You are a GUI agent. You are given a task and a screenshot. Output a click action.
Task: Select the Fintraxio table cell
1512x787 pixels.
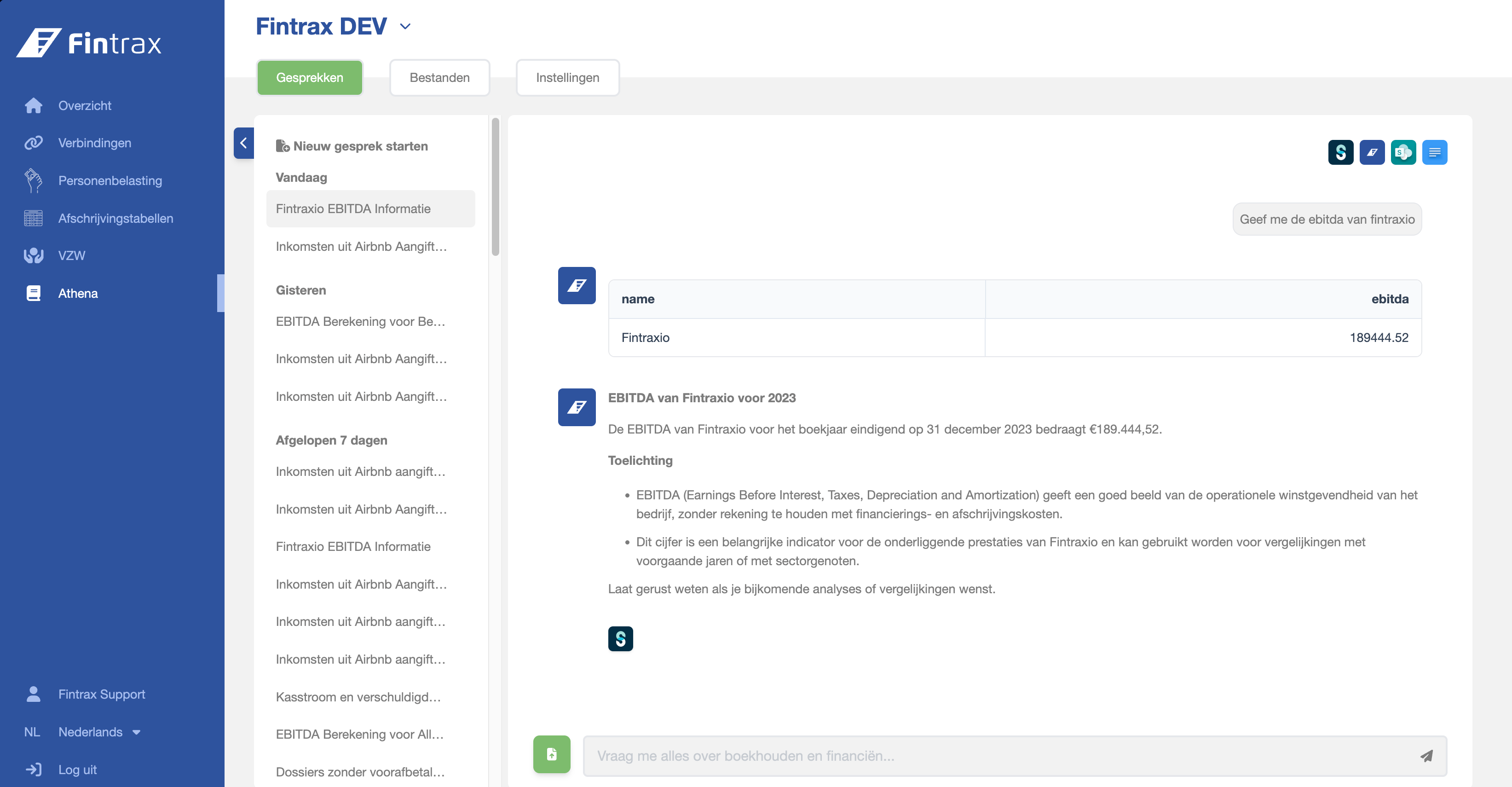796,338
